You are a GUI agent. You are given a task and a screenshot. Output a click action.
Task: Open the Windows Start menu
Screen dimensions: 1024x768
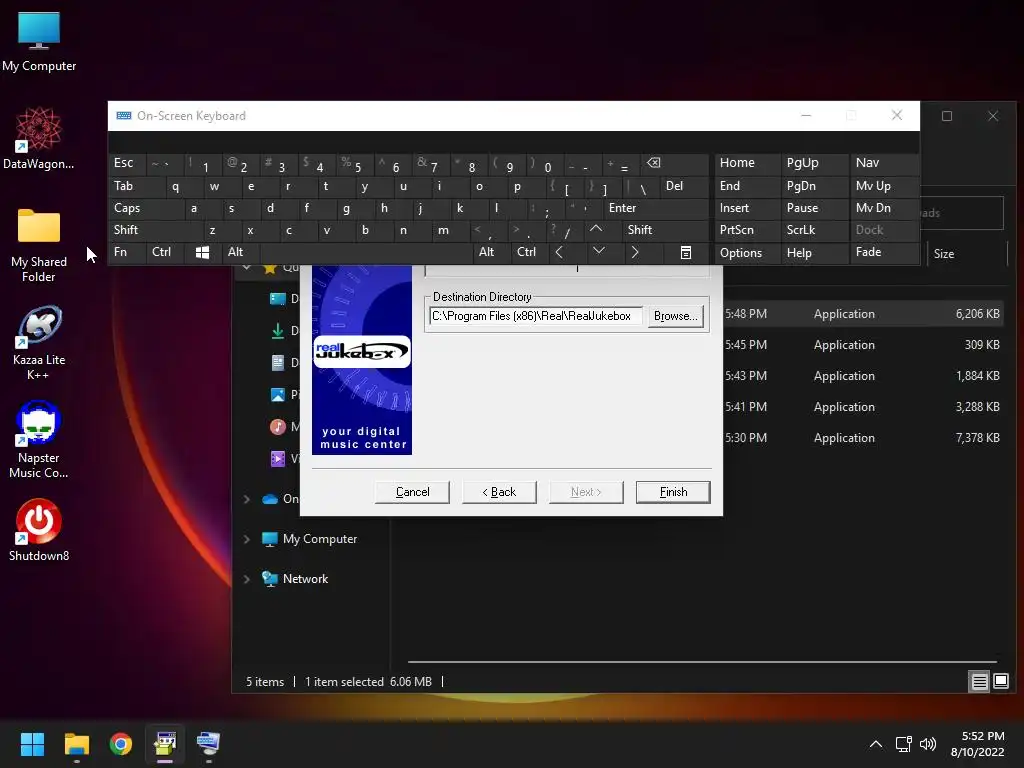coord(32,743)
